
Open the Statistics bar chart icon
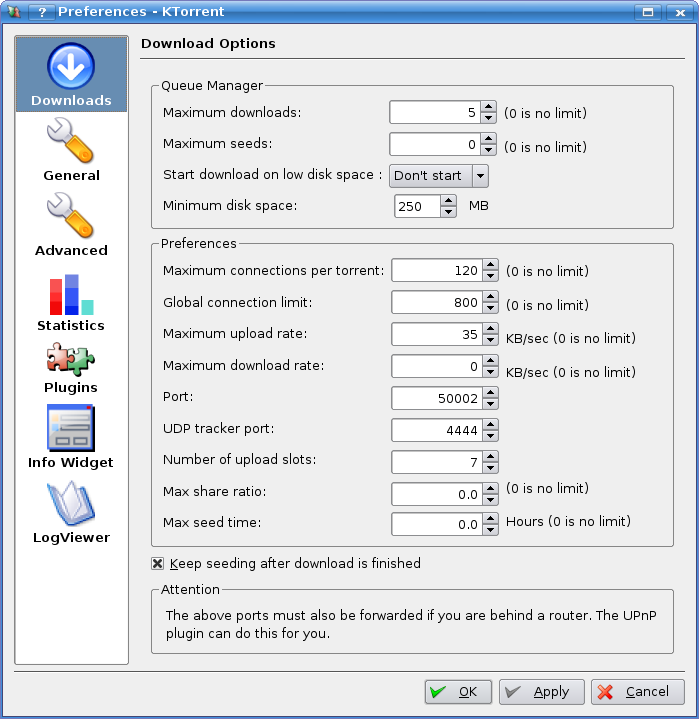click(x=71, y=294)
